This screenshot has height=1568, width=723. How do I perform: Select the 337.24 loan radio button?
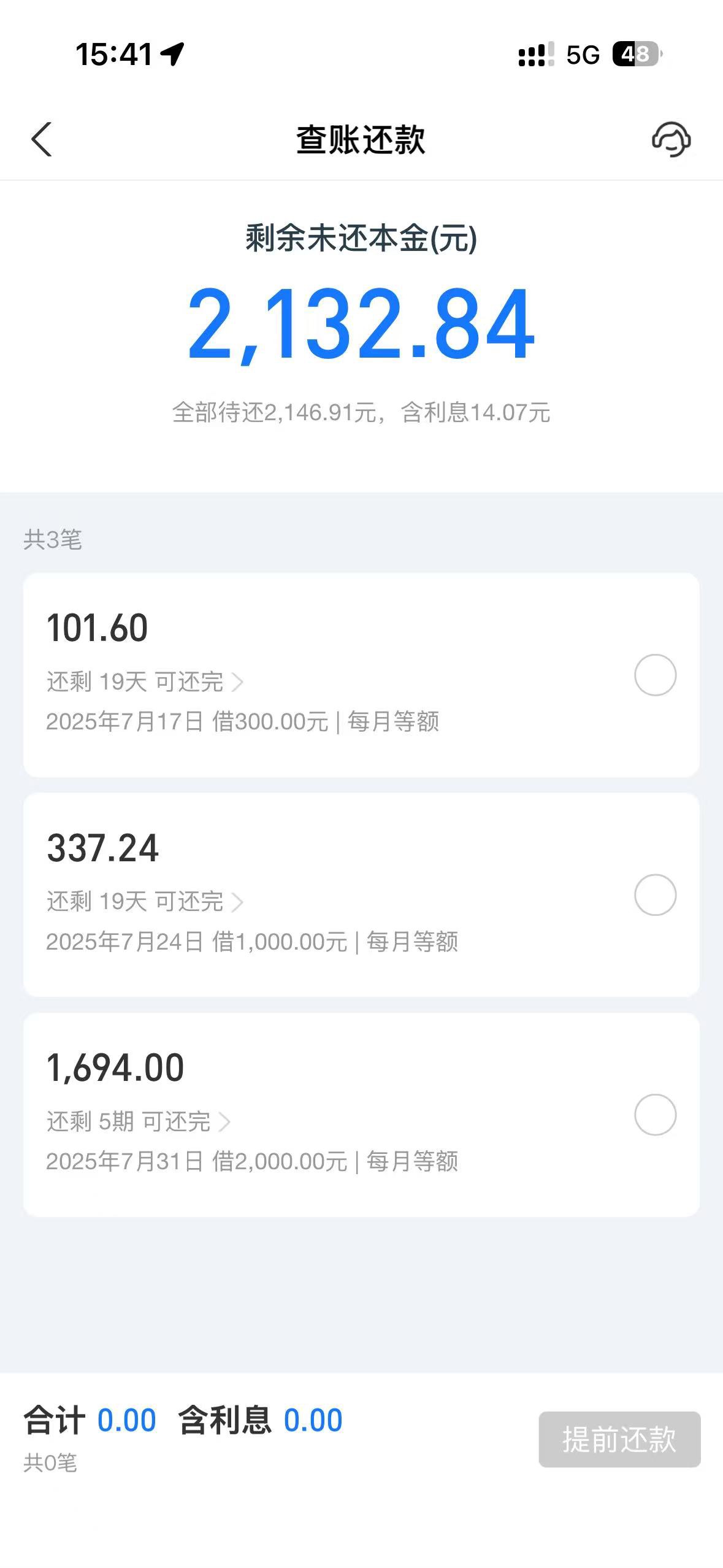coord(655,894)
